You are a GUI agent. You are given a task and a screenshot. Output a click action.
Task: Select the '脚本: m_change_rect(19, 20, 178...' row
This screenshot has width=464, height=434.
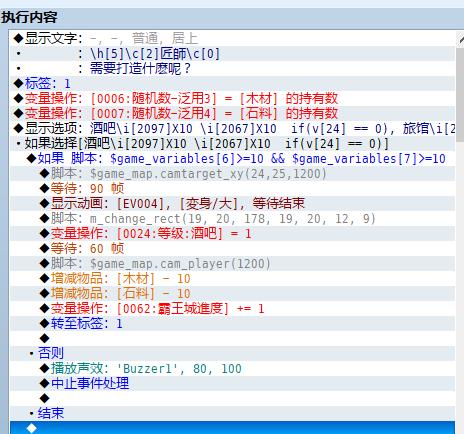coord(232,218)
